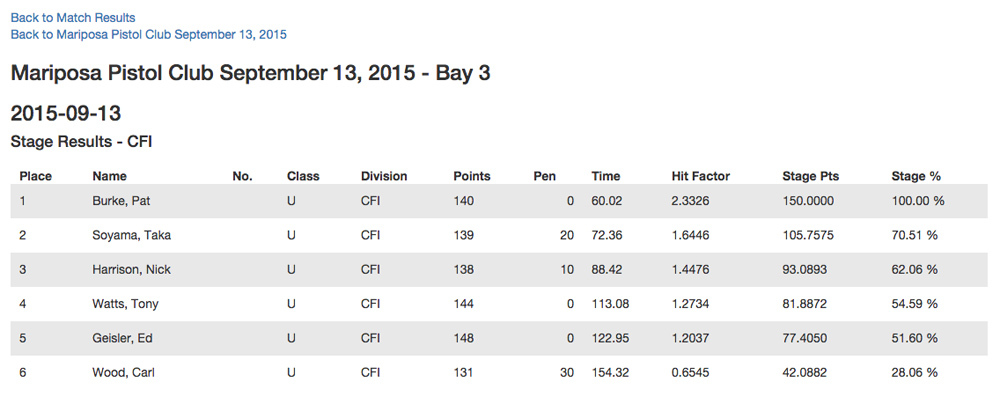Click the Place column header
The width and height of the screenshot is (1000, 400).
click(x=36, y=176)
